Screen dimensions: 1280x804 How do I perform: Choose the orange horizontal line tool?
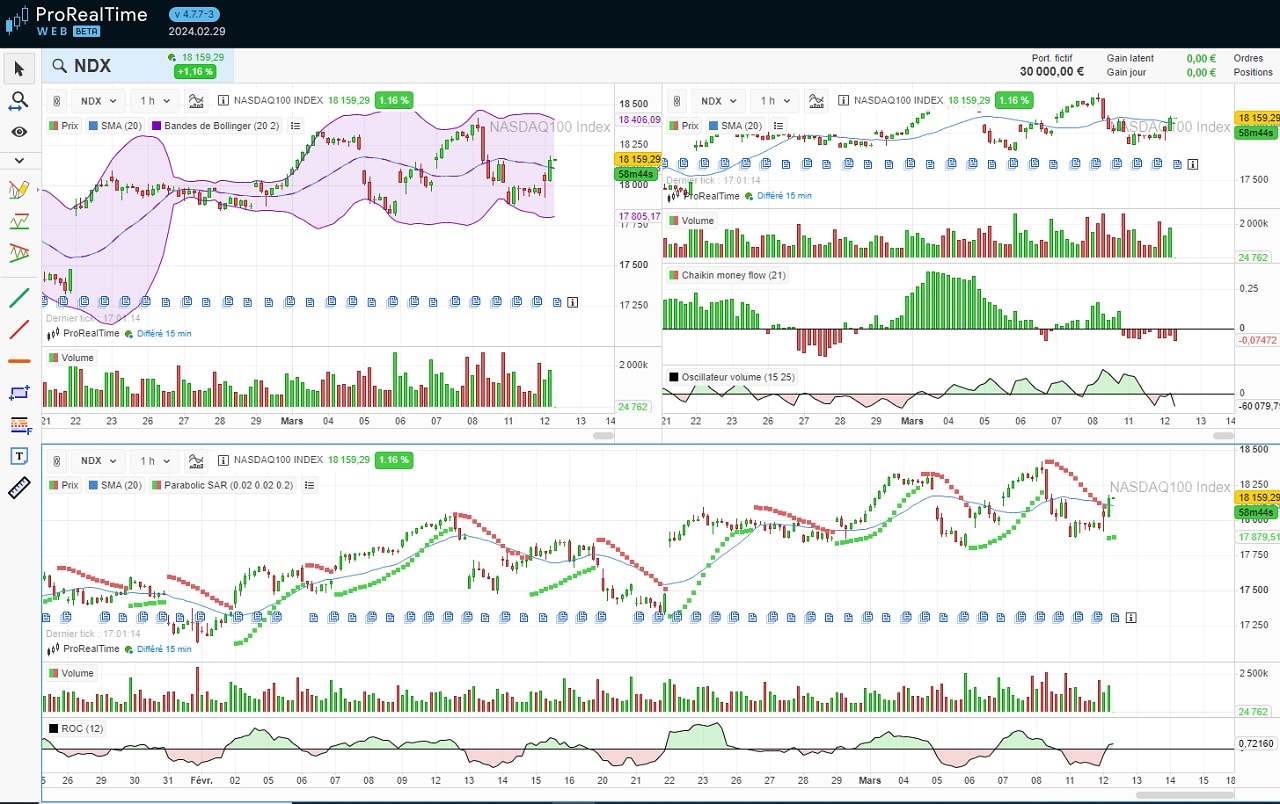point(19,361)
